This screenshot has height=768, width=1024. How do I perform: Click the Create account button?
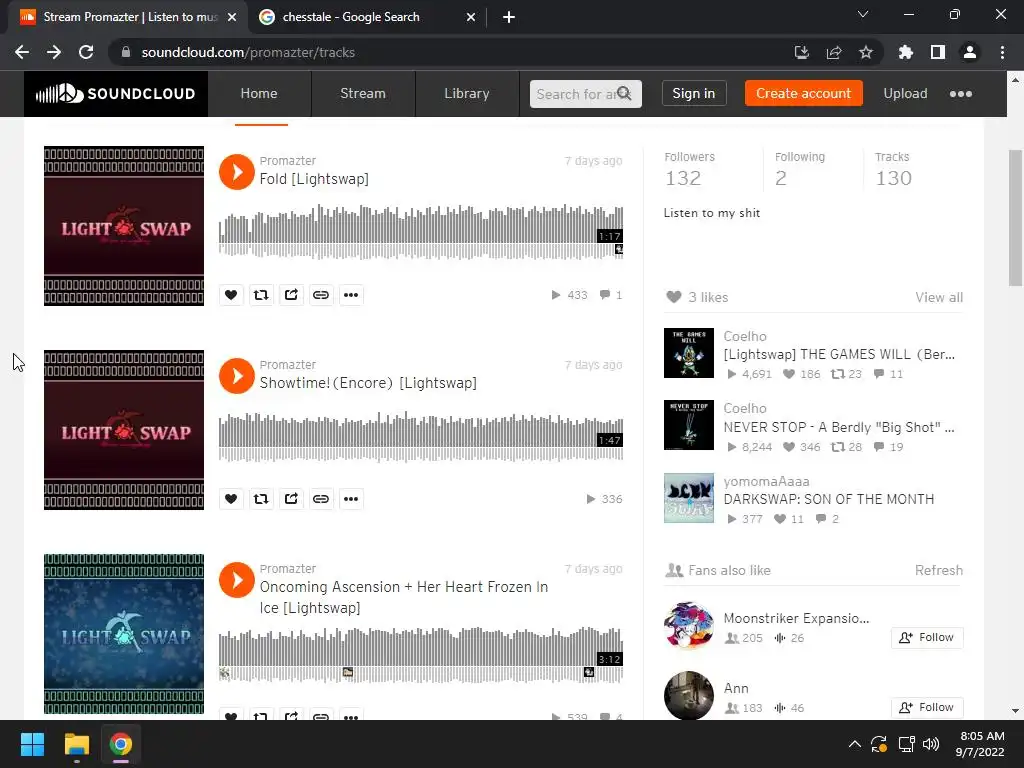coord(803,93)
